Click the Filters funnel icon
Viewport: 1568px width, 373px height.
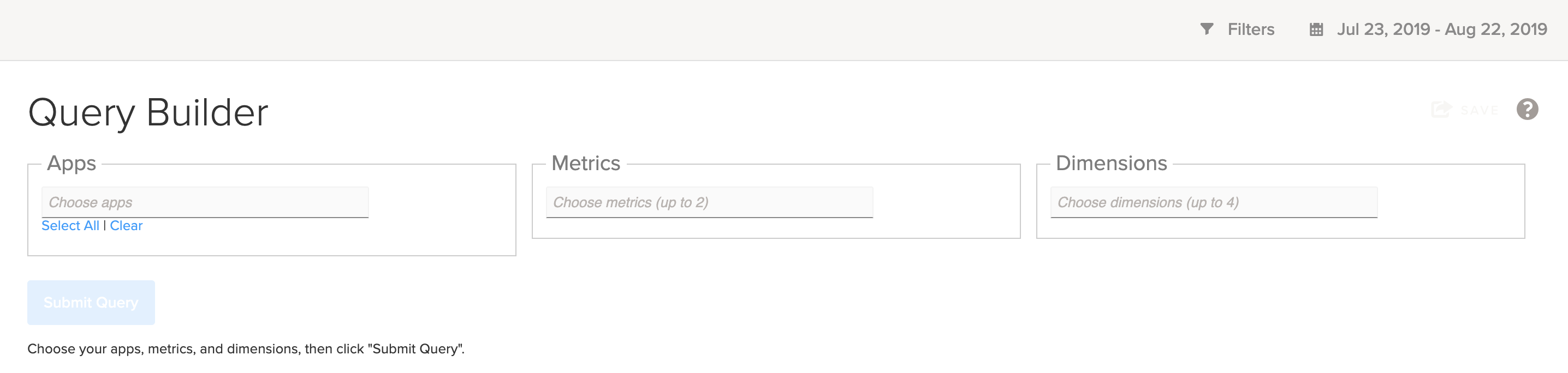coord(1207,29)
